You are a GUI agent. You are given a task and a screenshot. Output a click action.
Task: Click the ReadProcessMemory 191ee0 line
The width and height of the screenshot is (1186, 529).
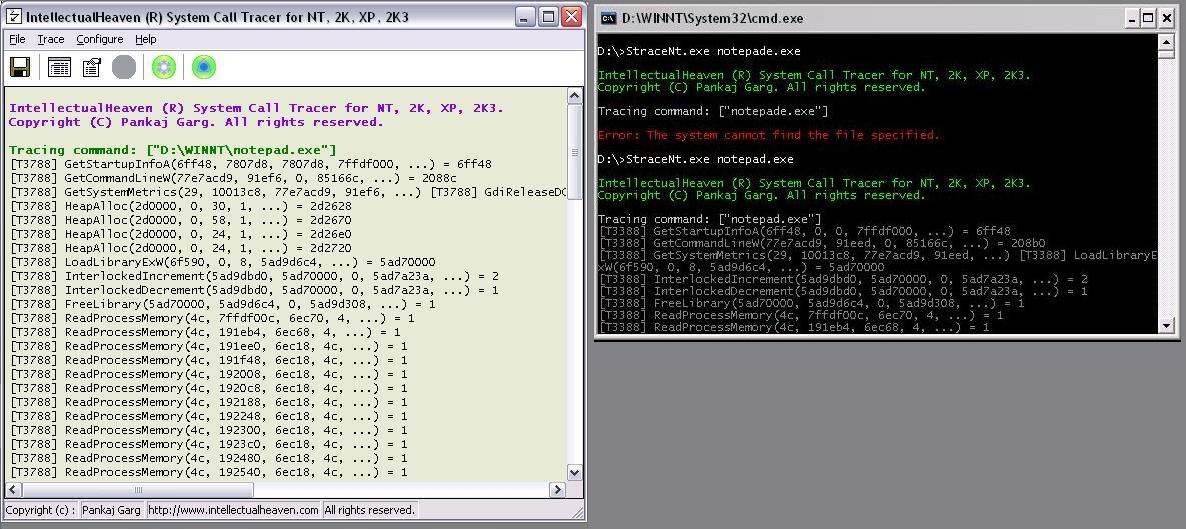pos(208,345)
